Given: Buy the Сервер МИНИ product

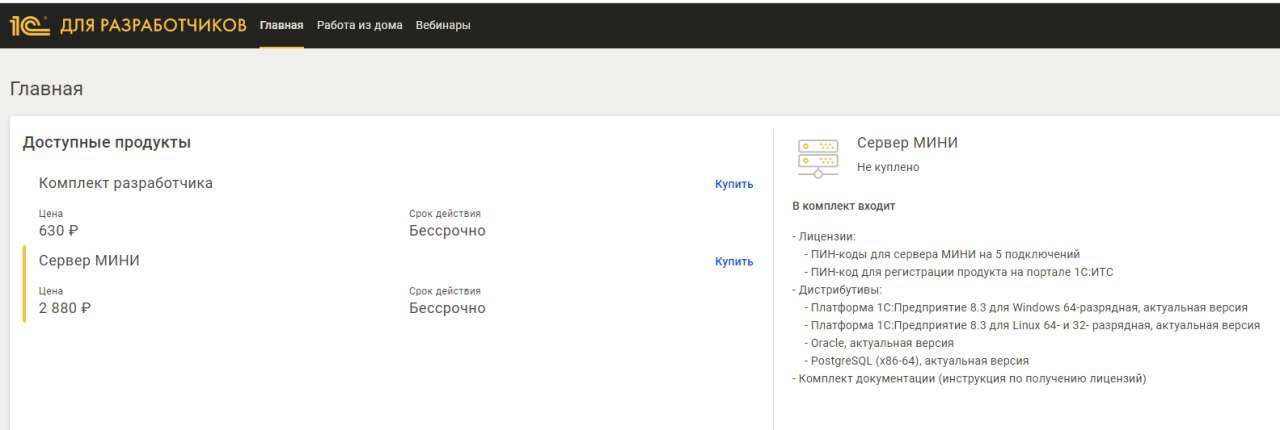Looking at the screenshot, I should (x=734, y=262).
